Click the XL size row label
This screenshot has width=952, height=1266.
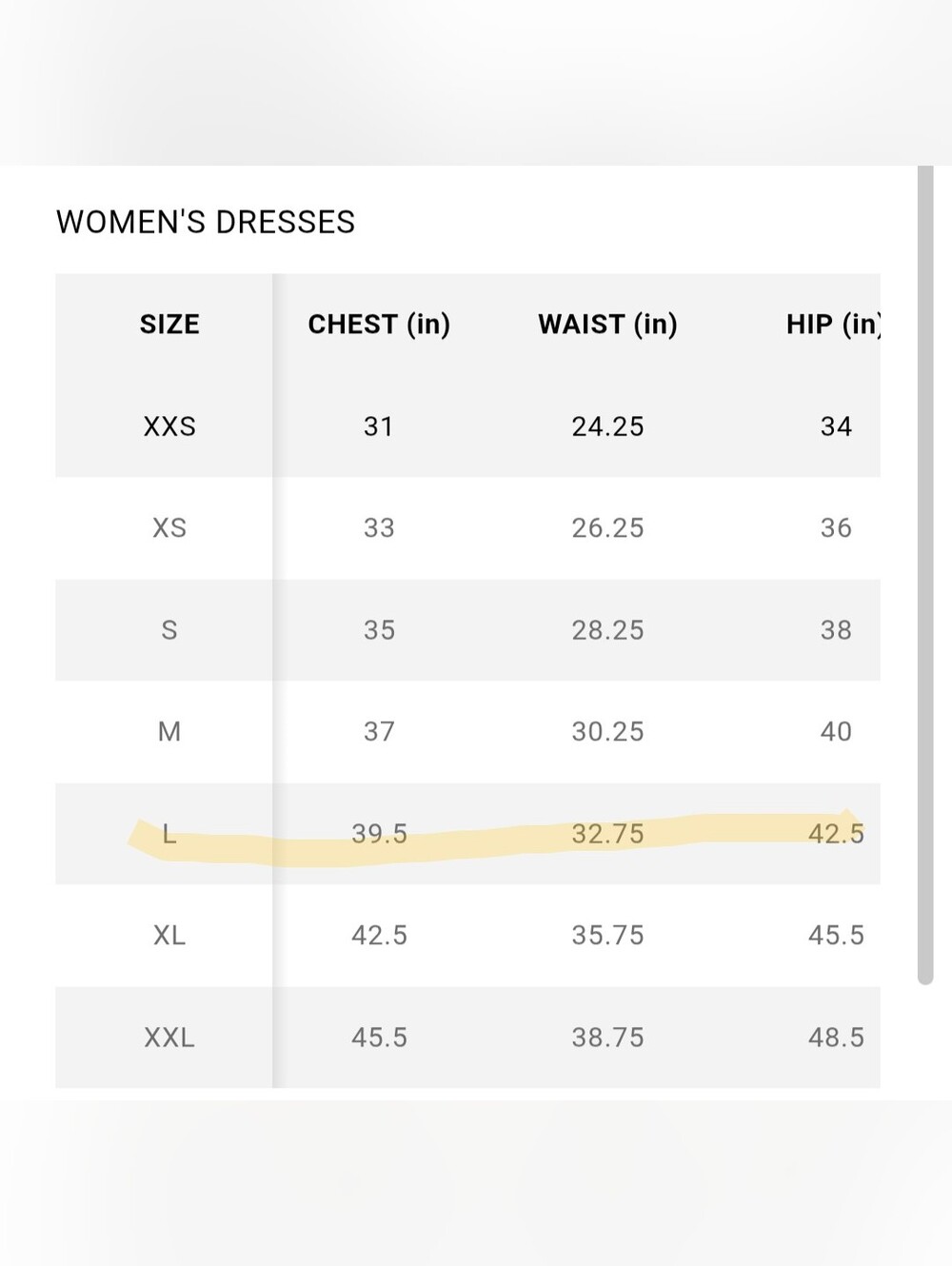pos(169,936)
